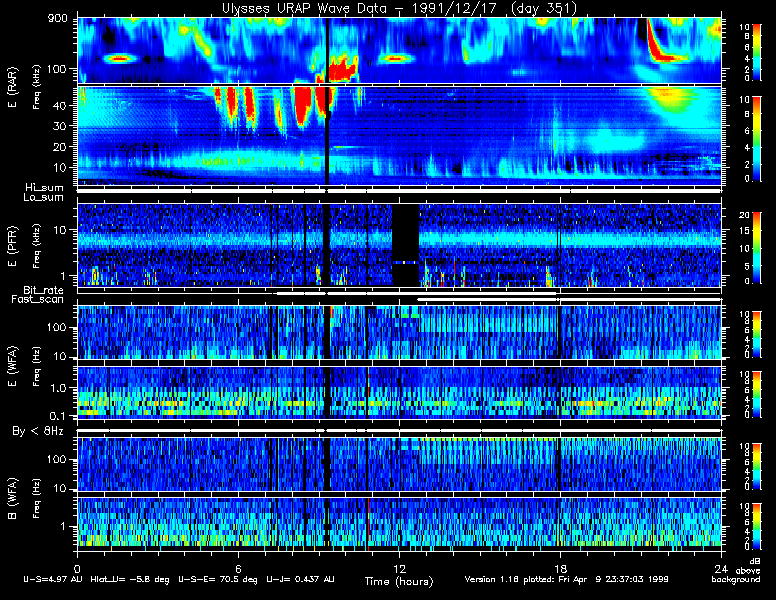Click the 'Lo_sum' status label
Viewport: 776px width, 600px height.
(44, 197)
